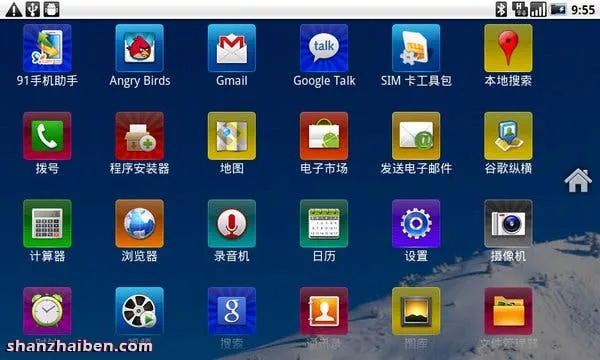Open the 计算器 calculator
The width and height of the screenshot is (600, 360).
(47, 223)
